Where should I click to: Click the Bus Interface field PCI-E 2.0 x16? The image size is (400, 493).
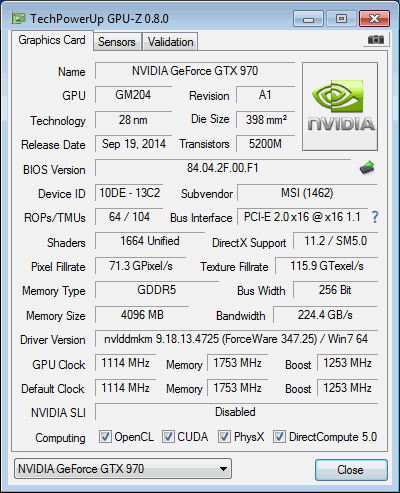pyautogui.click(x=302, y=217)
